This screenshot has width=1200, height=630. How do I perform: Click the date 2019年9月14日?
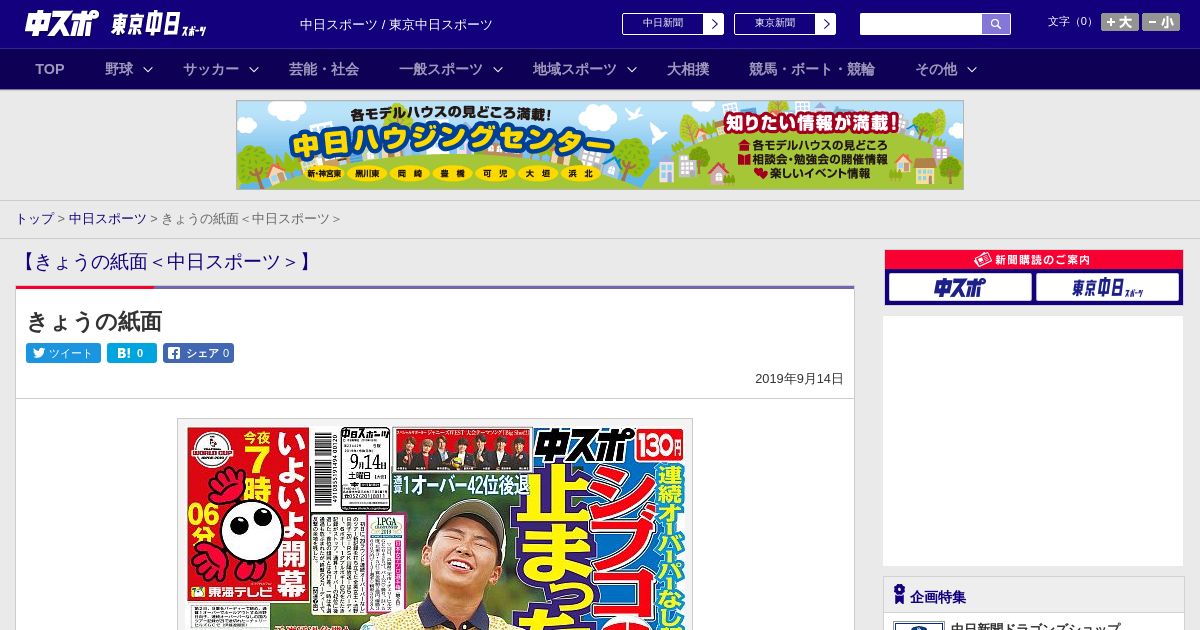[x=799, y=379]
